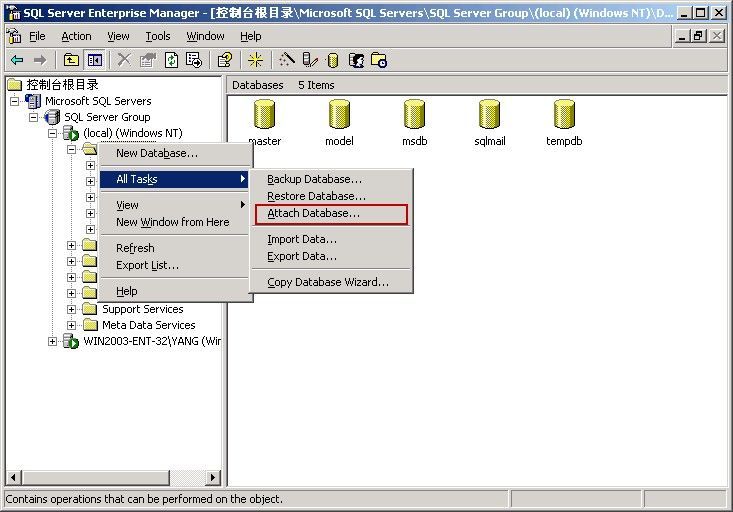Screen dimensions: 733x512
Task: Select Backup Database... in All Tasks submenu
Action: 314,179
